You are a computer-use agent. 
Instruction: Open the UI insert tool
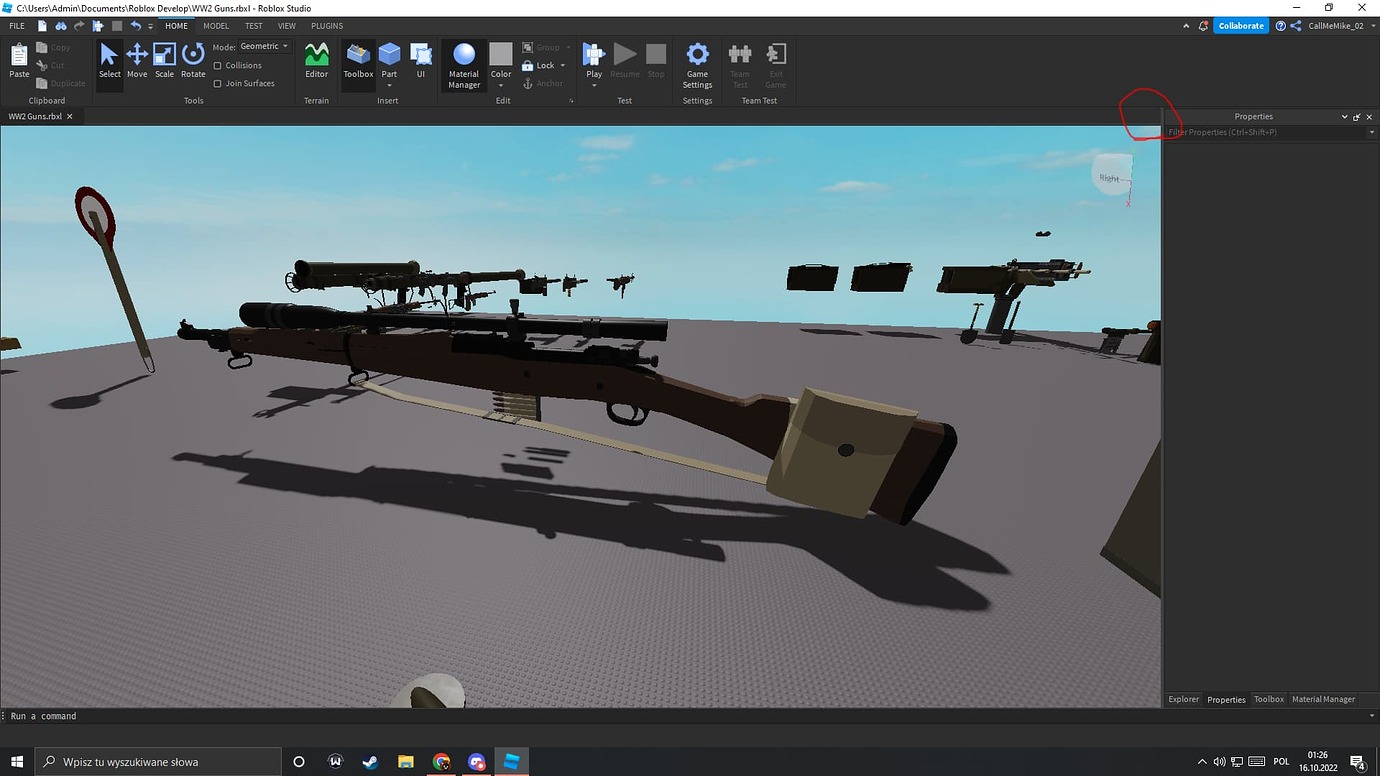click(x=421, y=61)
